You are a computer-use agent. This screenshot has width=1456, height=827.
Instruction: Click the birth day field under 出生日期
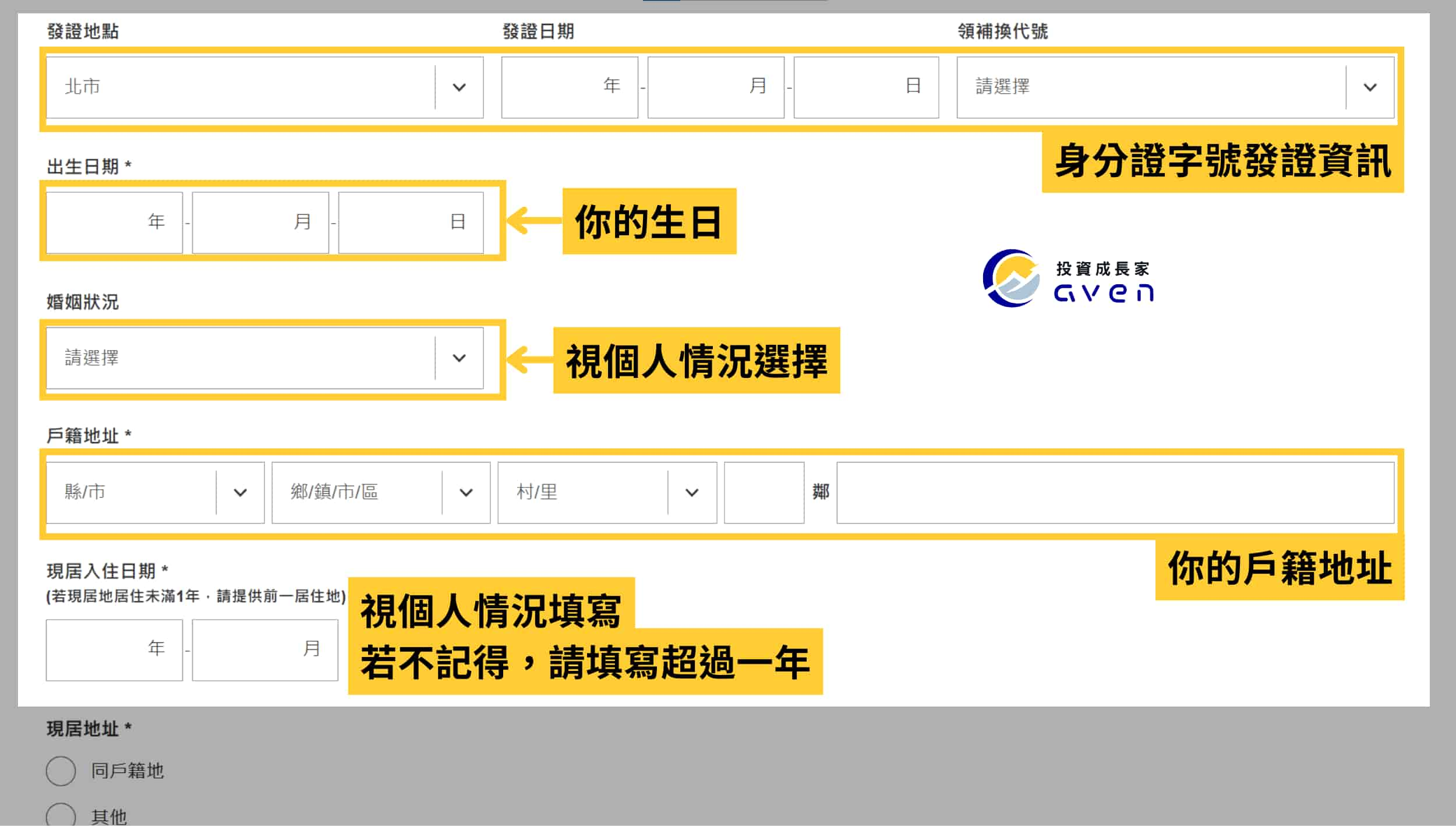tap(411, 222)
